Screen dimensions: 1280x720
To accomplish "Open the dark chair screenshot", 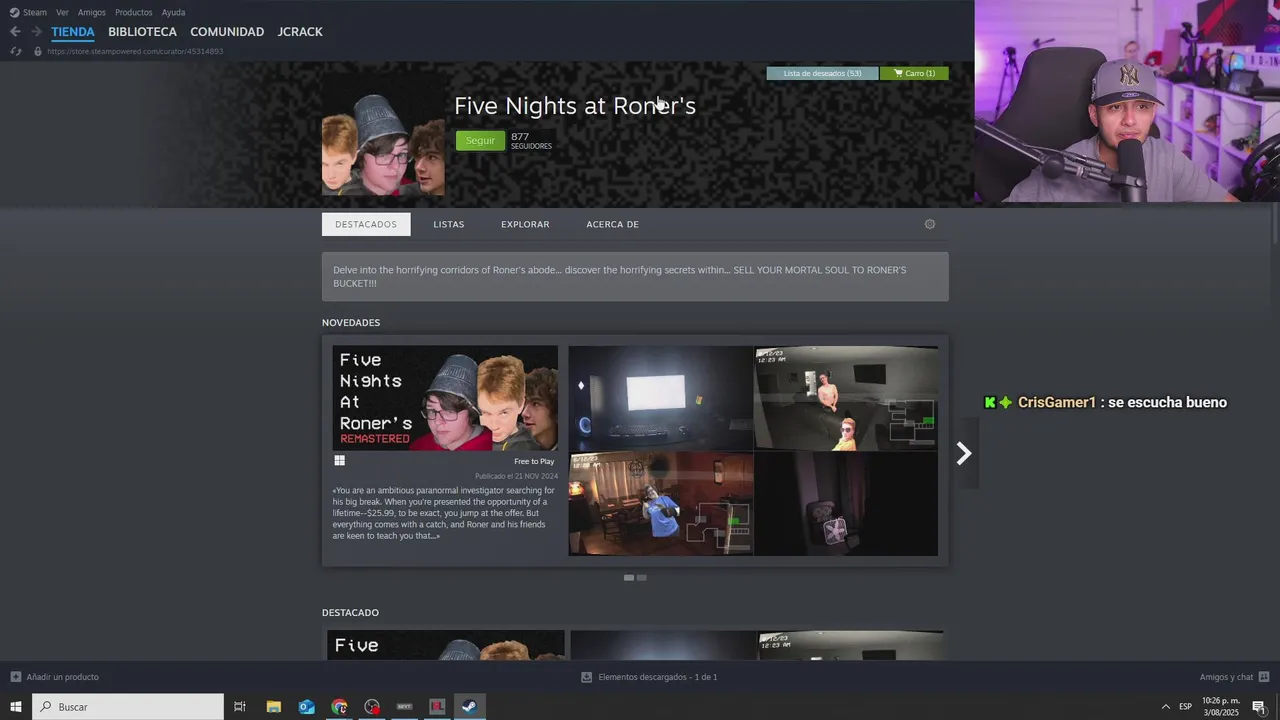I will [846, 504].
